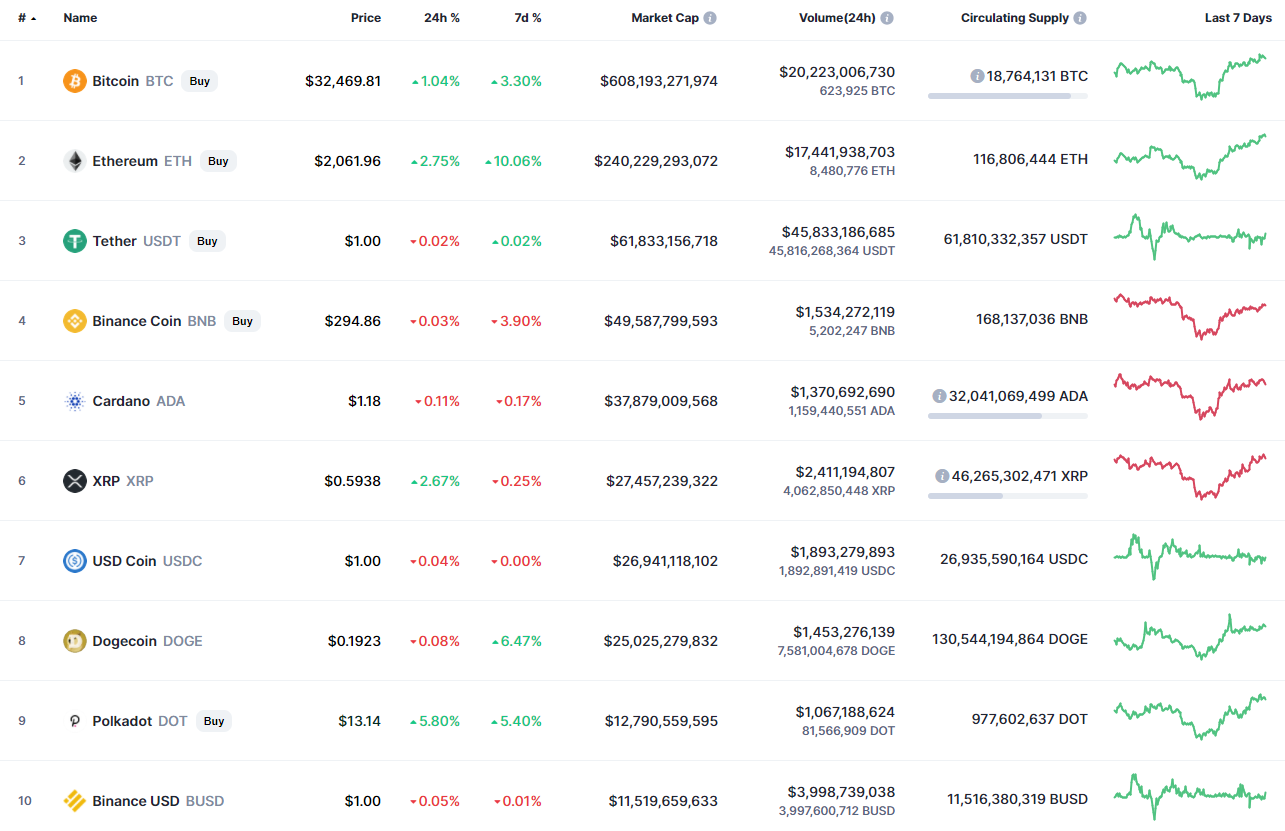
Task: Open Polkadot 7-day sparkline chart
Action: click(1190, 717)
